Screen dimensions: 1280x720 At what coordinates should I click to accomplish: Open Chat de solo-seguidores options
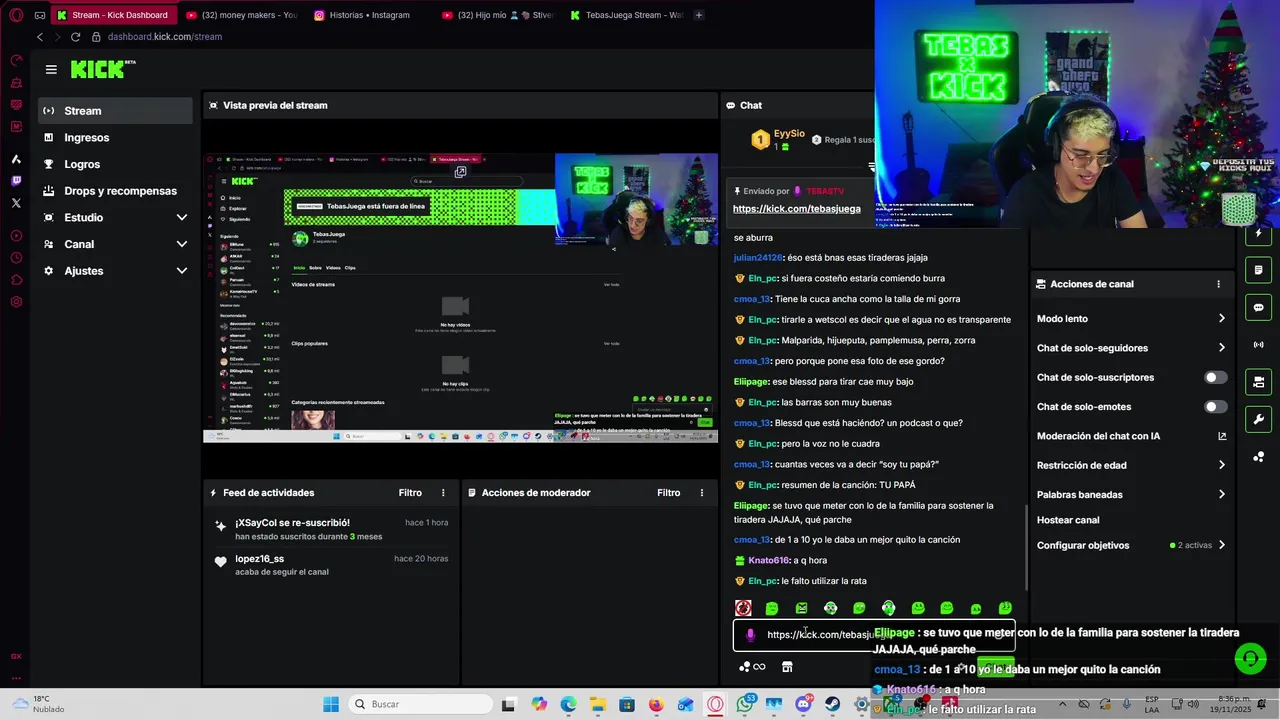click(x=1130, y=348)
